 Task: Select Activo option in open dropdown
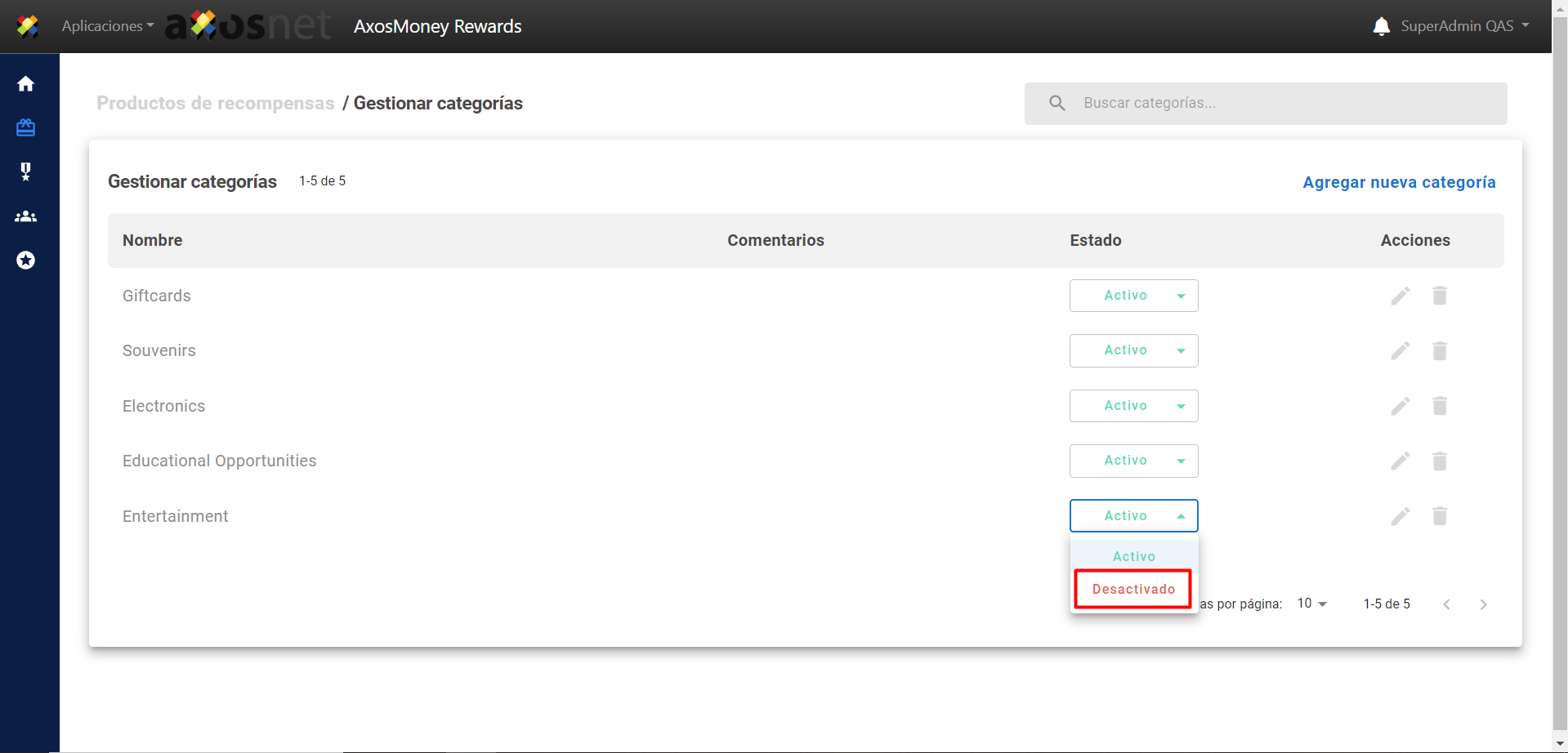(1133, 556)
